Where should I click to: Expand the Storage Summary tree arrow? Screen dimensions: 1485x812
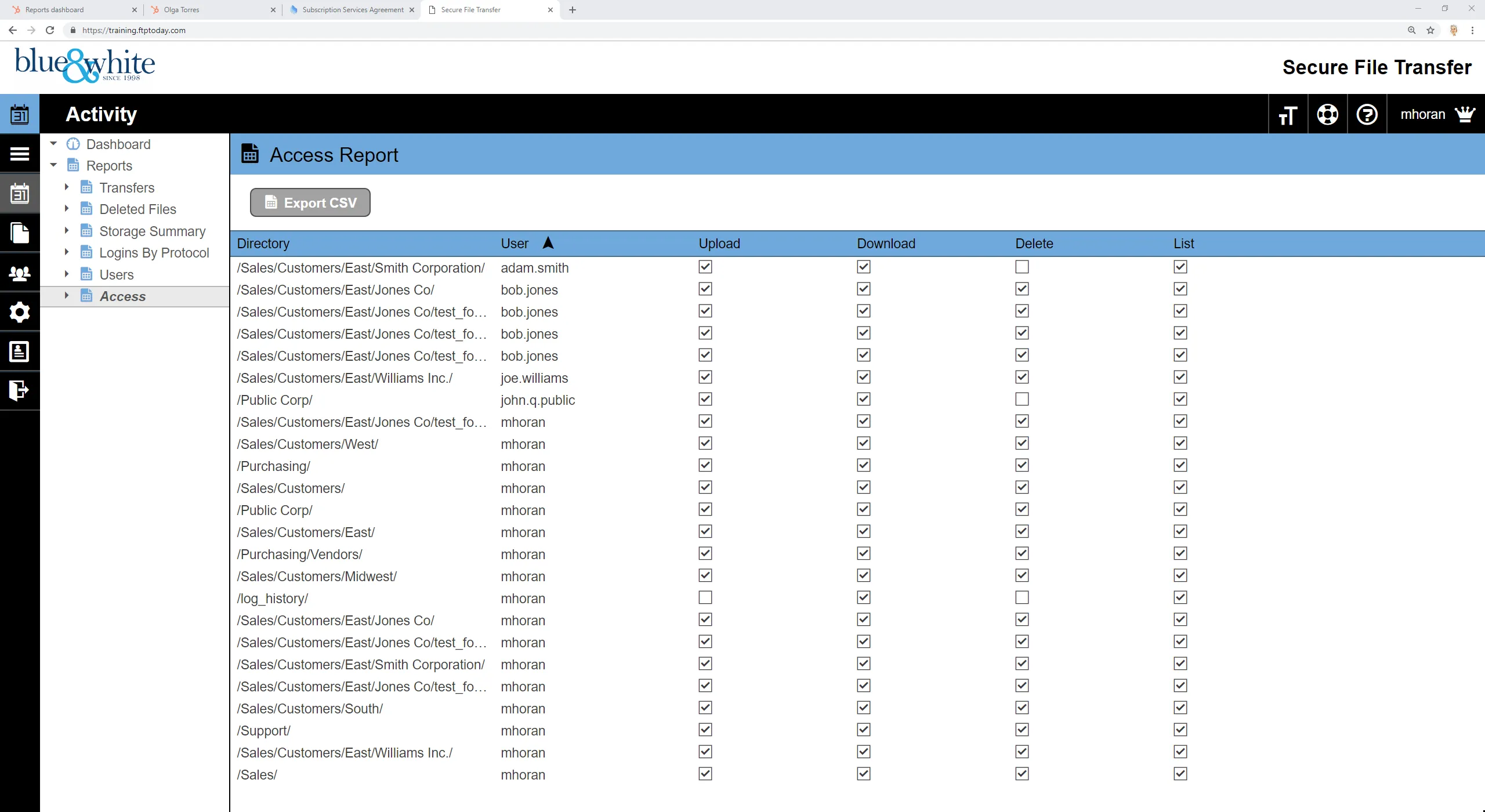[67, 230]
